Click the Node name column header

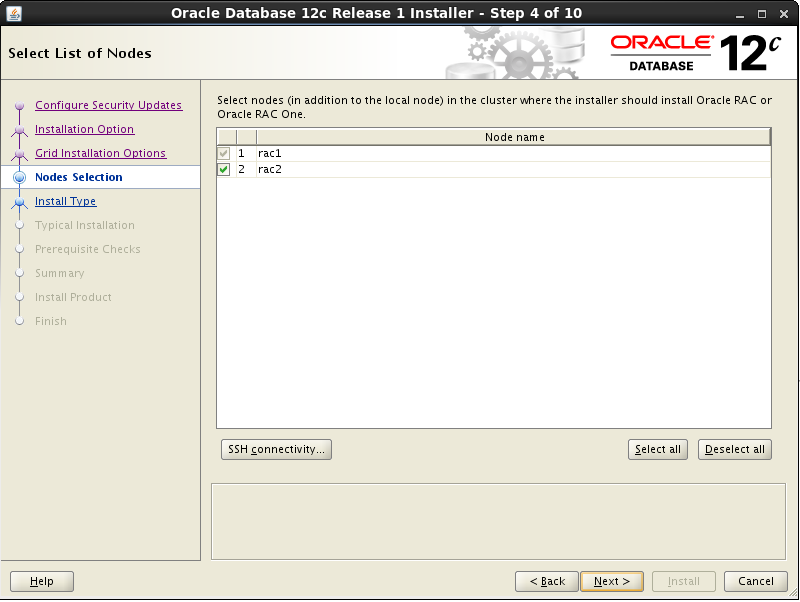[x=514, y=137]
